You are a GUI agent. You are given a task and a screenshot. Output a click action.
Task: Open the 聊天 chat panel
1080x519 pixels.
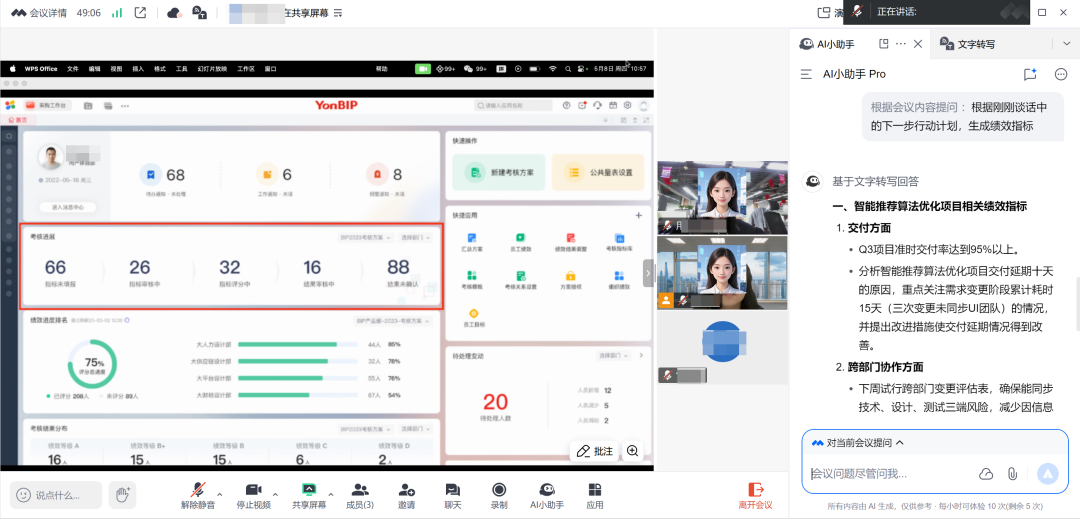tap(453, 489)
